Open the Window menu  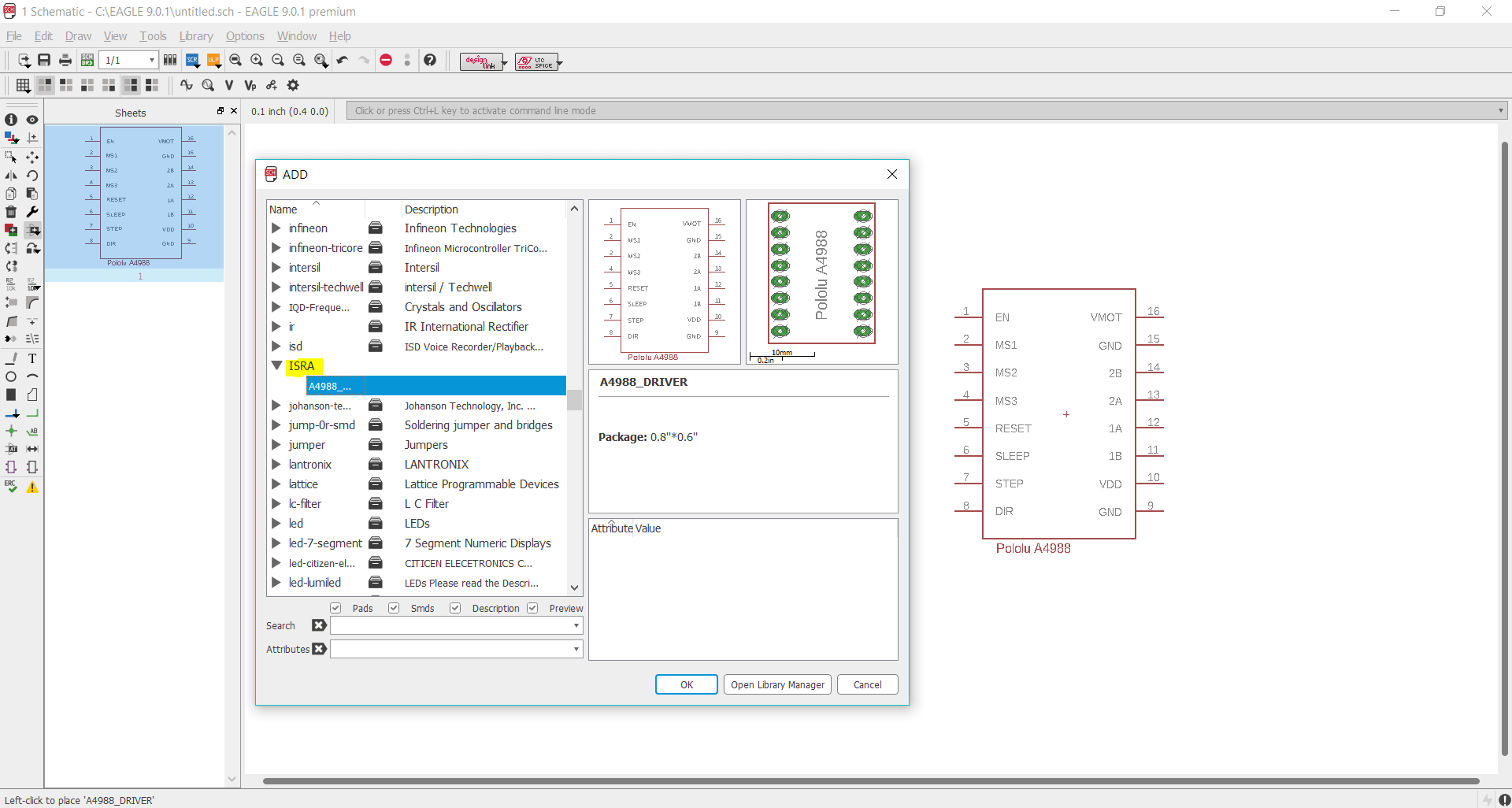(x=297, y=36)
